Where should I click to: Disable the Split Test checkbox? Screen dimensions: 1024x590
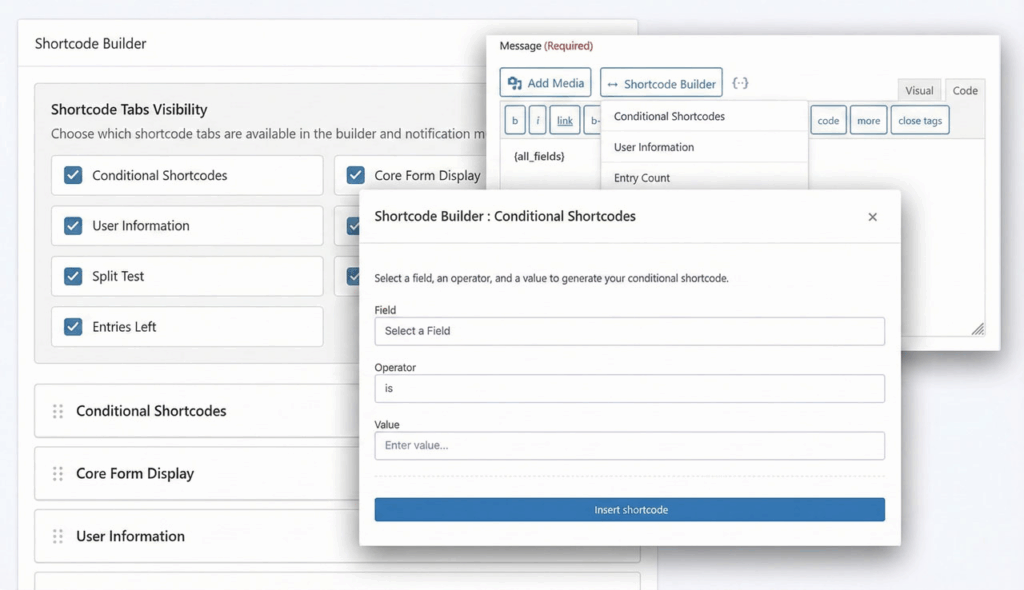tap(73, 276)
